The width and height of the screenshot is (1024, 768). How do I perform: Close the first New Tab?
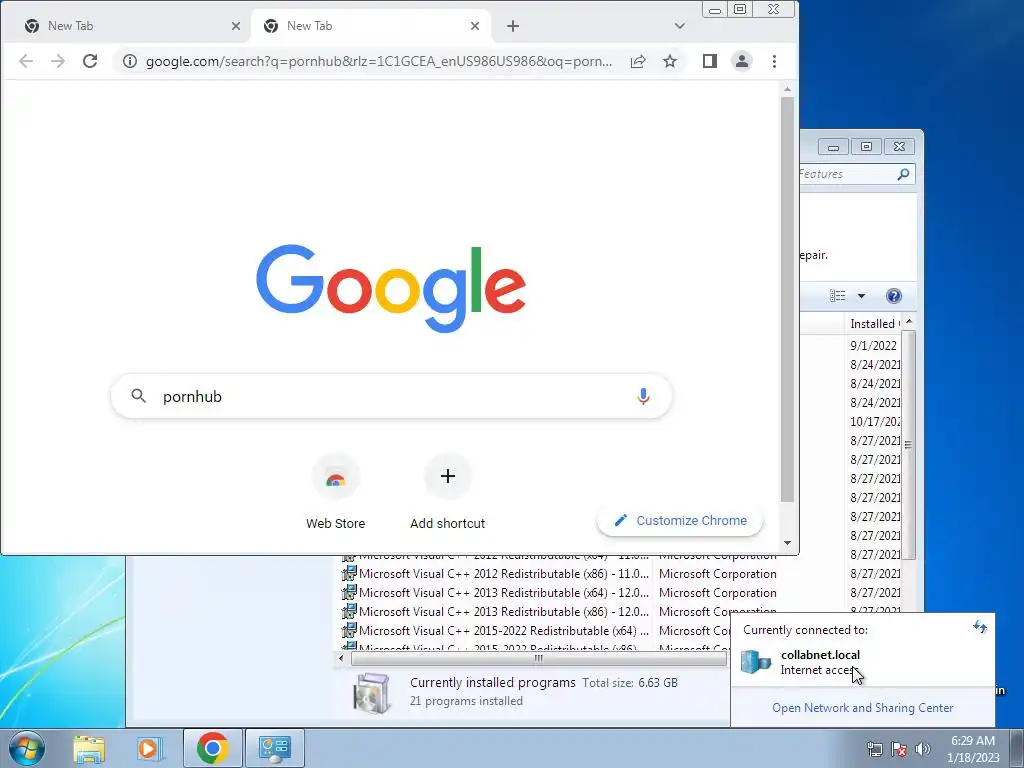point(236,26)
